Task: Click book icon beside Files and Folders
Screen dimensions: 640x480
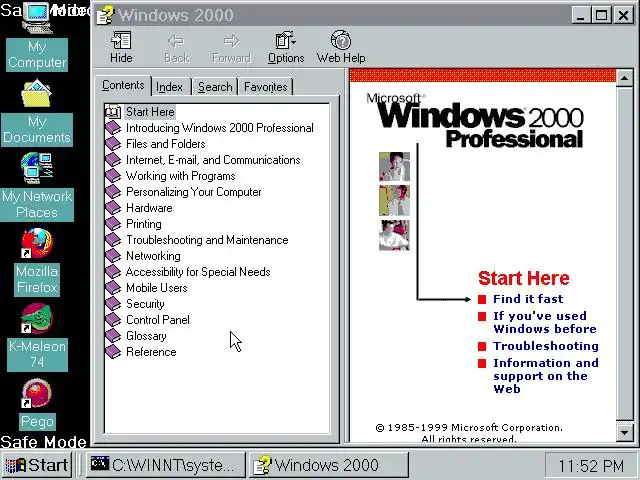Action: click(x=113, y=144)
